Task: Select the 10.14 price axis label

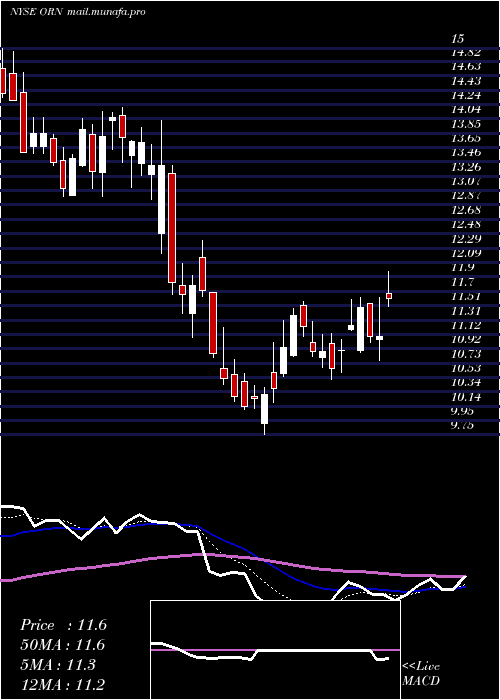Action: coord(466,396)
